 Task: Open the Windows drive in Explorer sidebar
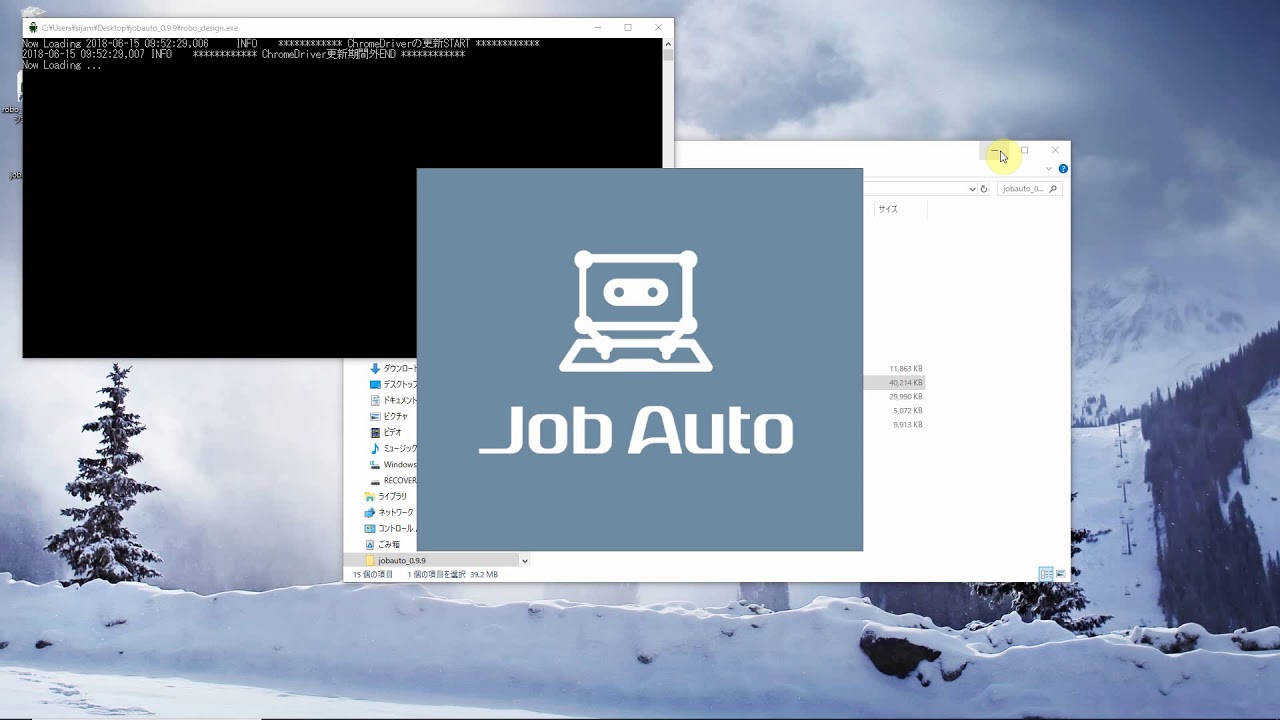tap(393, 464)
